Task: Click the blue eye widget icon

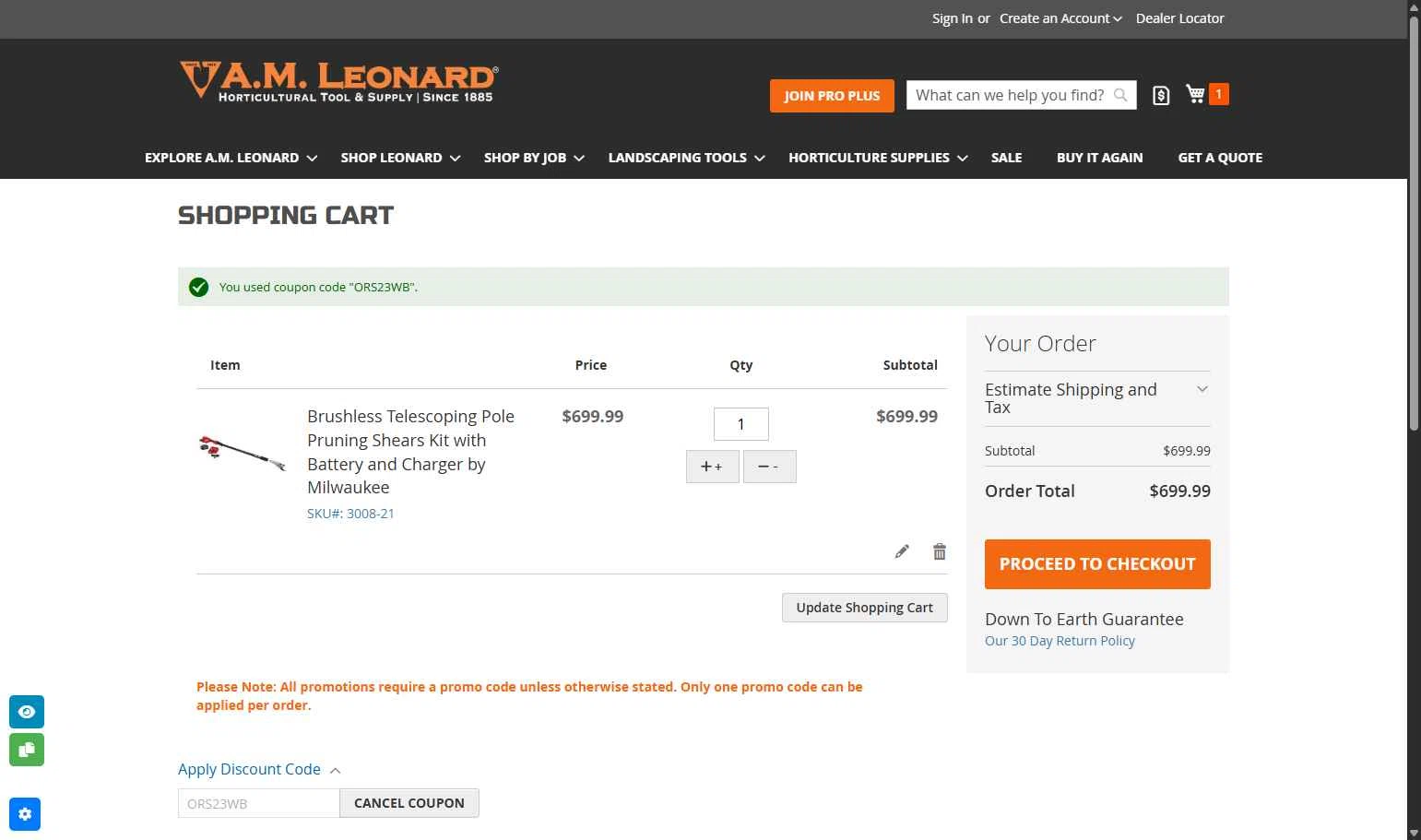Action: (x=27, y=712)
